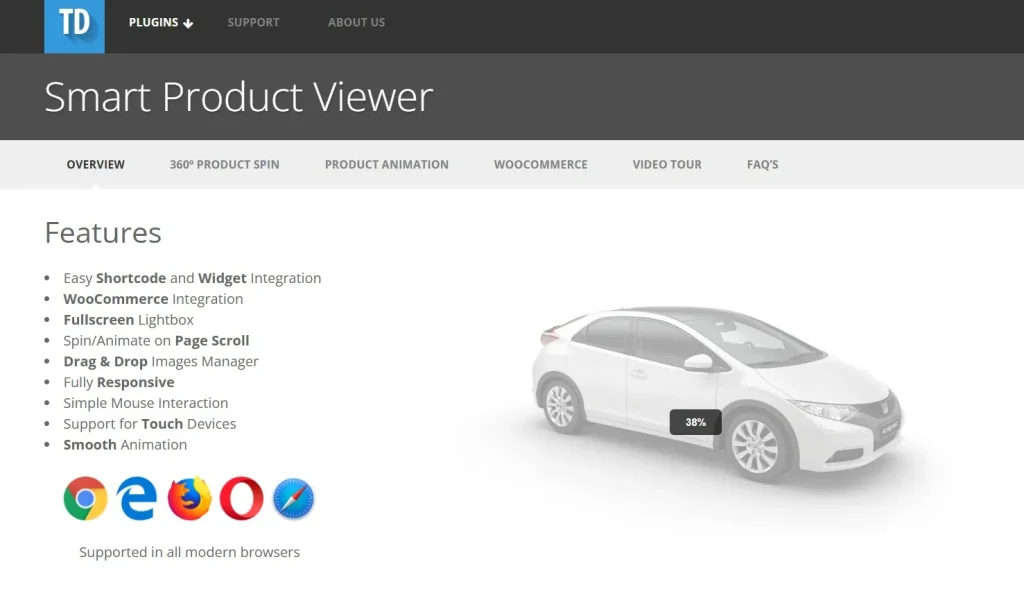Go to About Us
Screen dimensions: 1024x589
tap(357, 22)
